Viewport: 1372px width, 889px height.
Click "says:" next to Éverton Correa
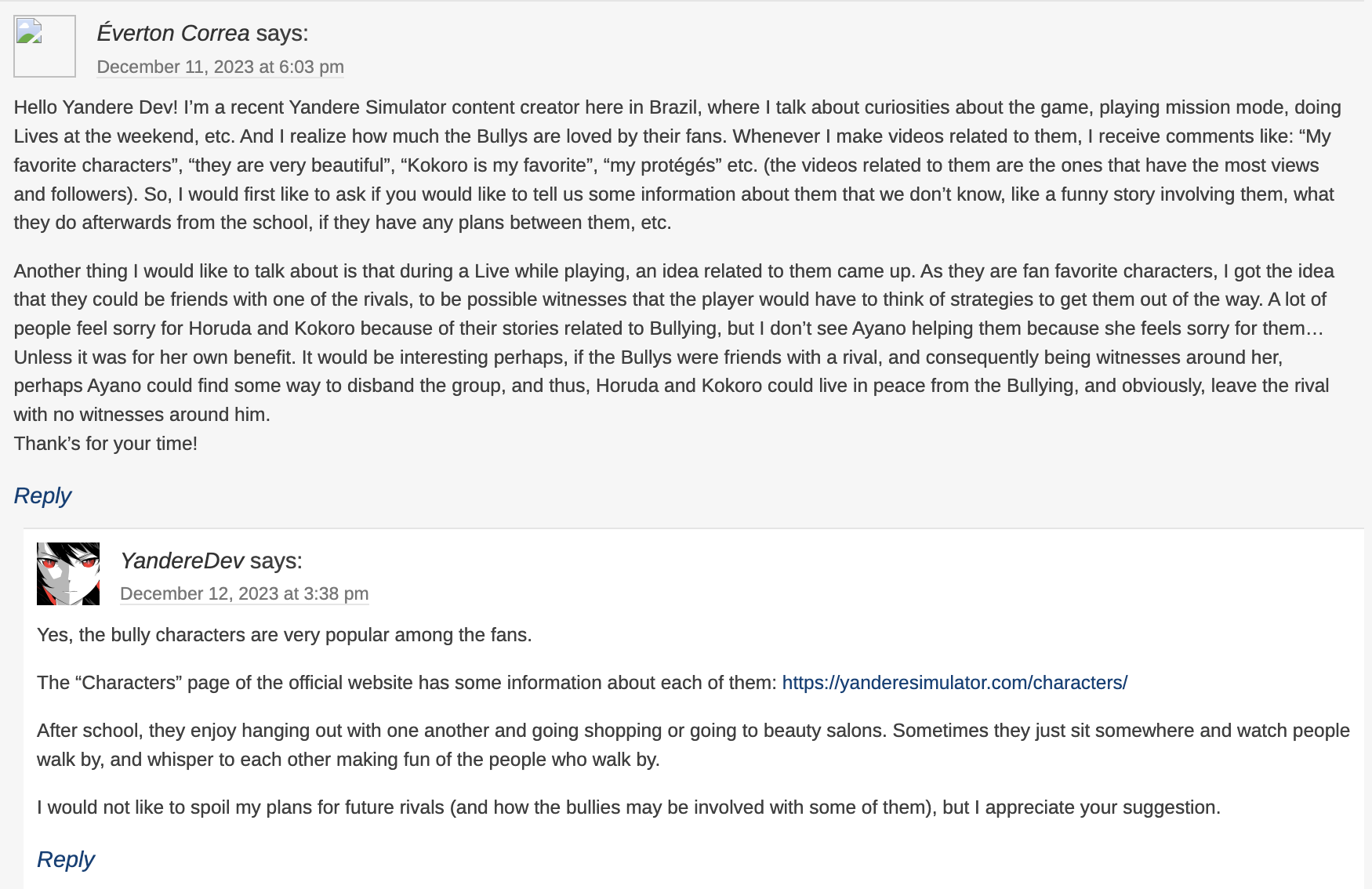[x=282, y=34]
